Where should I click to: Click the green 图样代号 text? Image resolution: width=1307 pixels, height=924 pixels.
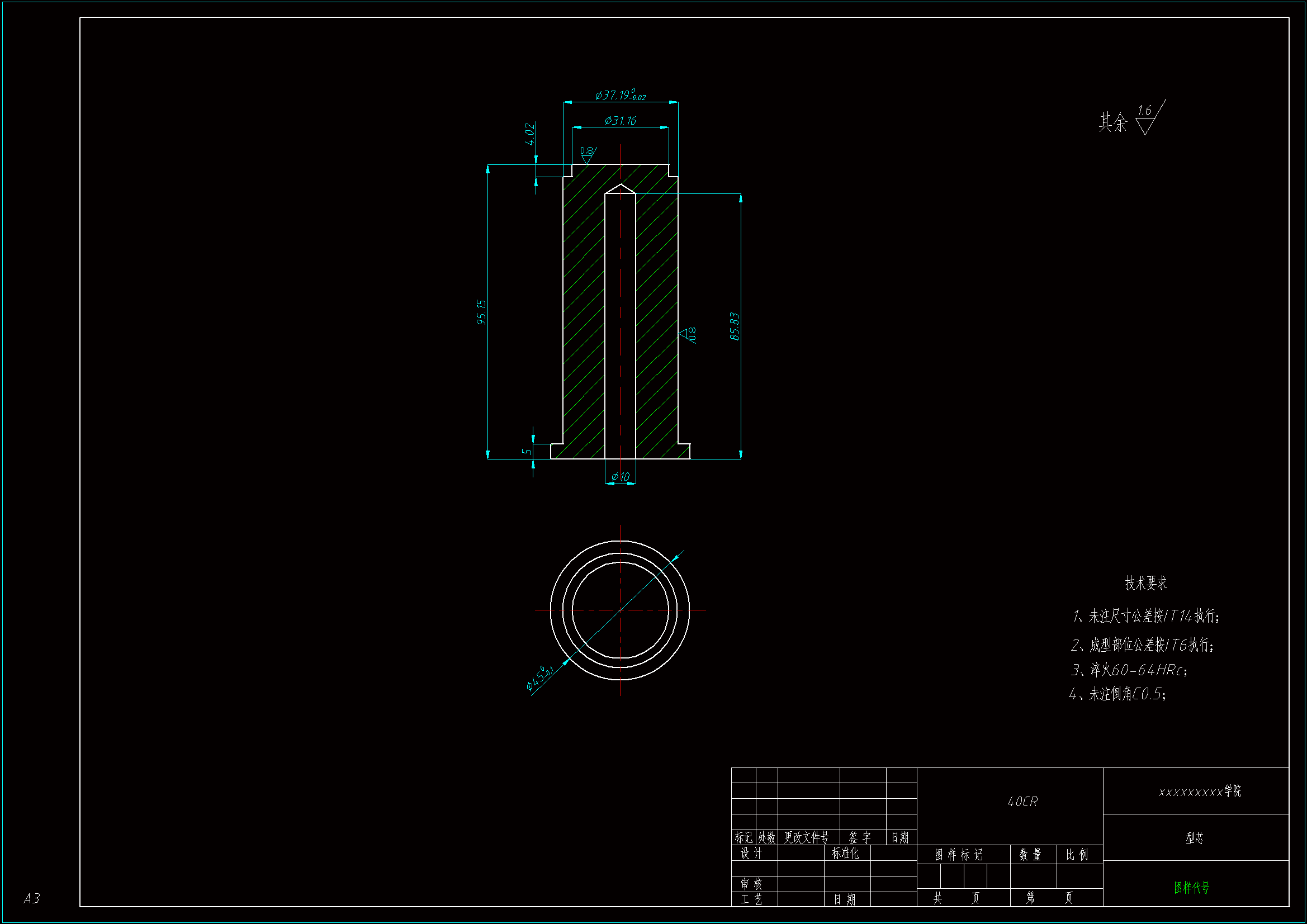tap(1191, 888)
